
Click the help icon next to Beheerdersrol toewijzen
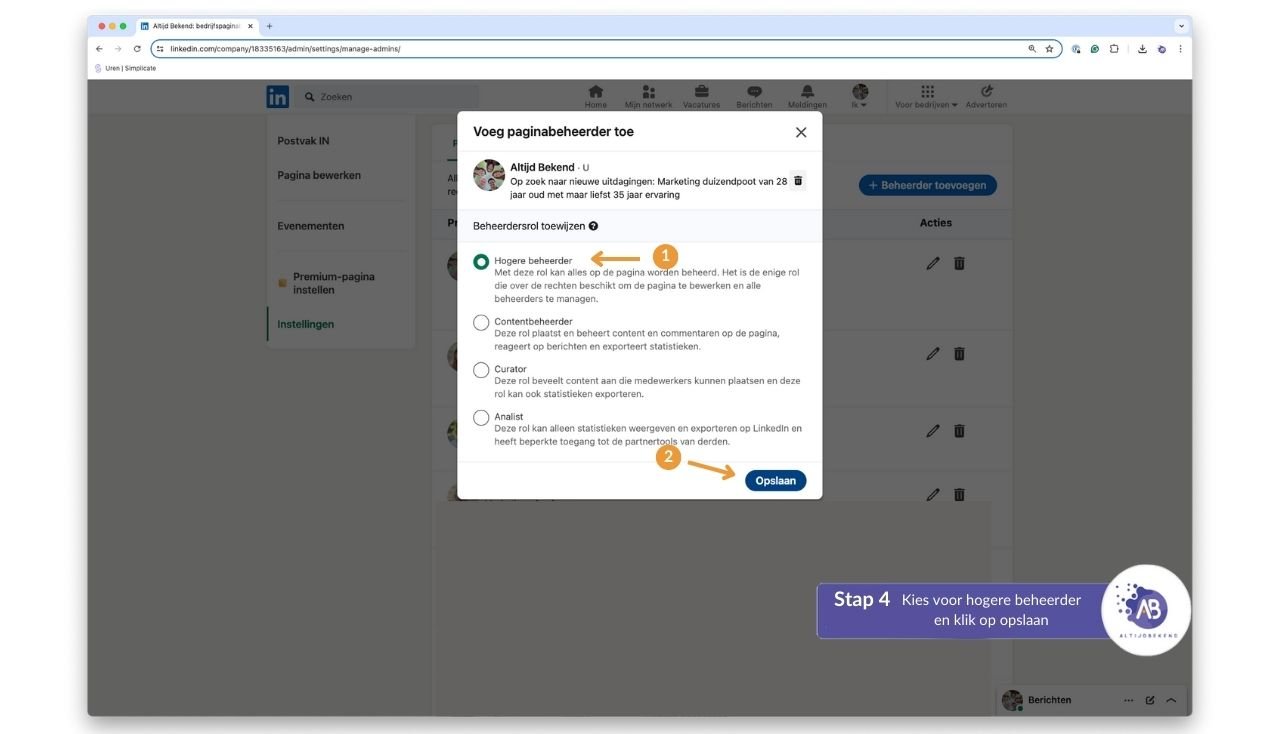coord(594,227)
